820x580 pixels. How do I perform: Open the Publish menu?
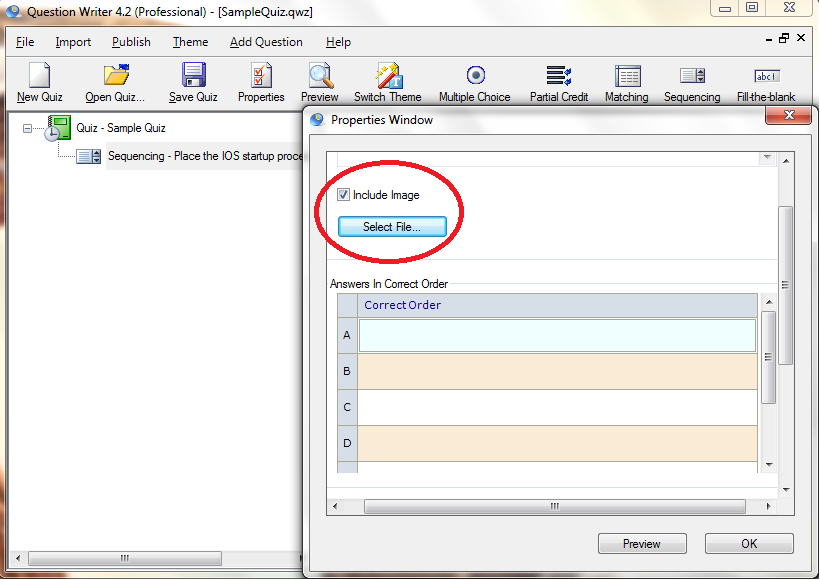pyautogui.click(x=131, y=42)
